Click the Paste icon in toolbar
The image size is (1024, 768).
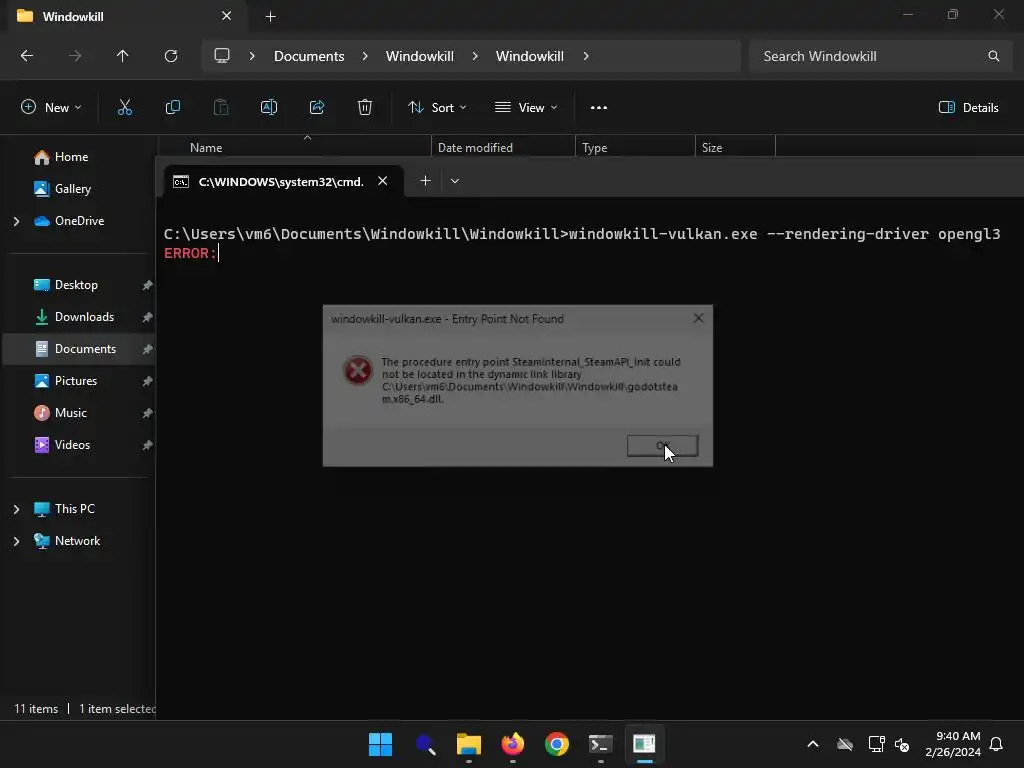click(221, 108)
